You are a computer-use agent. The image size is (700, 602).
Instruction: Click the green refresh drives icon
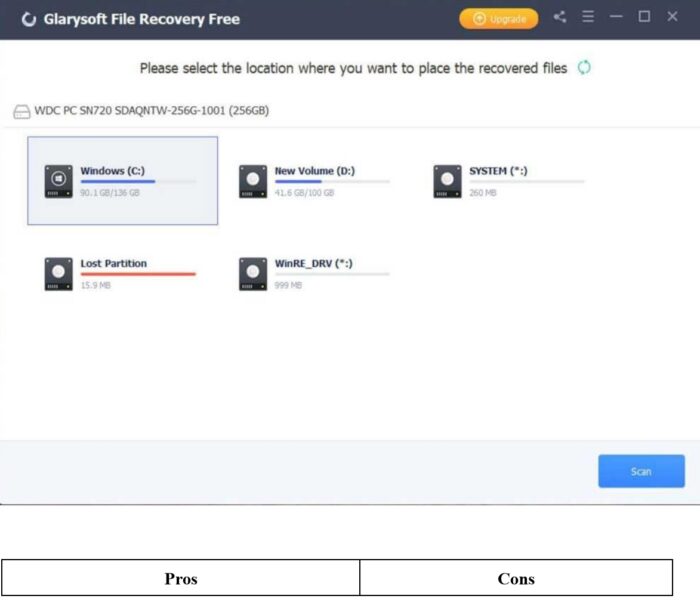[x=584, y=68]
